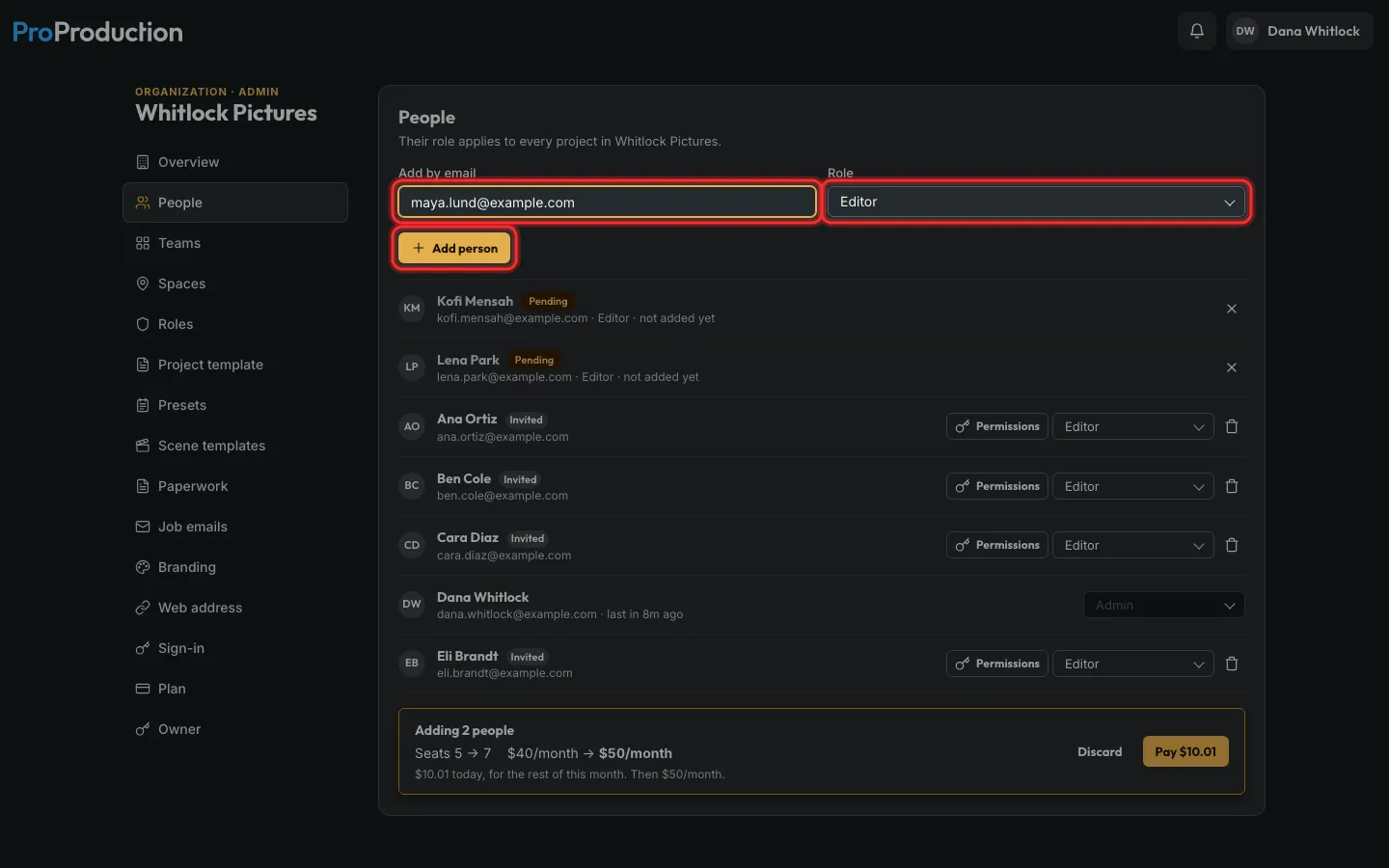This screenshot has width=1389, height=868.
Task: Click the DW avatar in the people list
Action: [412, 605]
